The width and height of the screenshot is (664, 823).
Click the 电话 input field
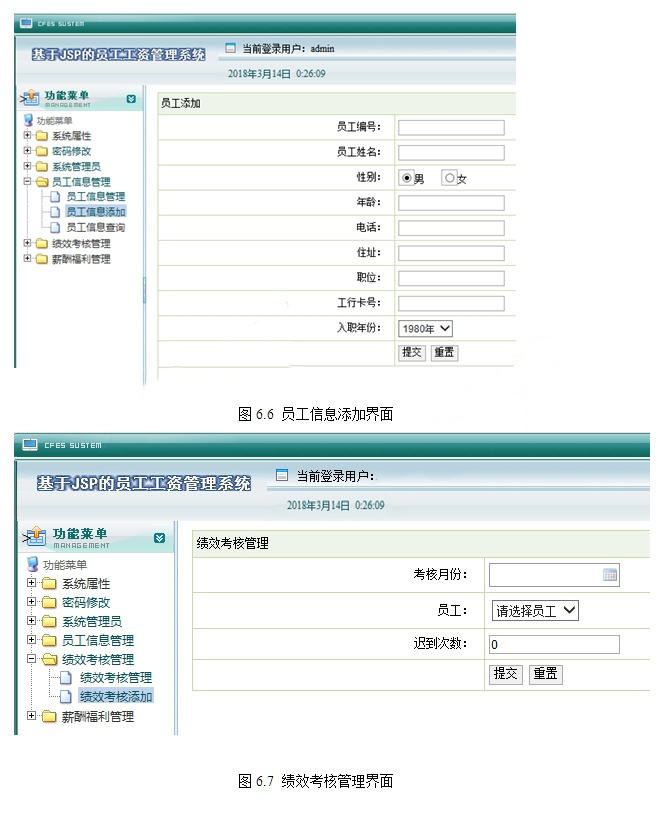(x=451, y=228)
